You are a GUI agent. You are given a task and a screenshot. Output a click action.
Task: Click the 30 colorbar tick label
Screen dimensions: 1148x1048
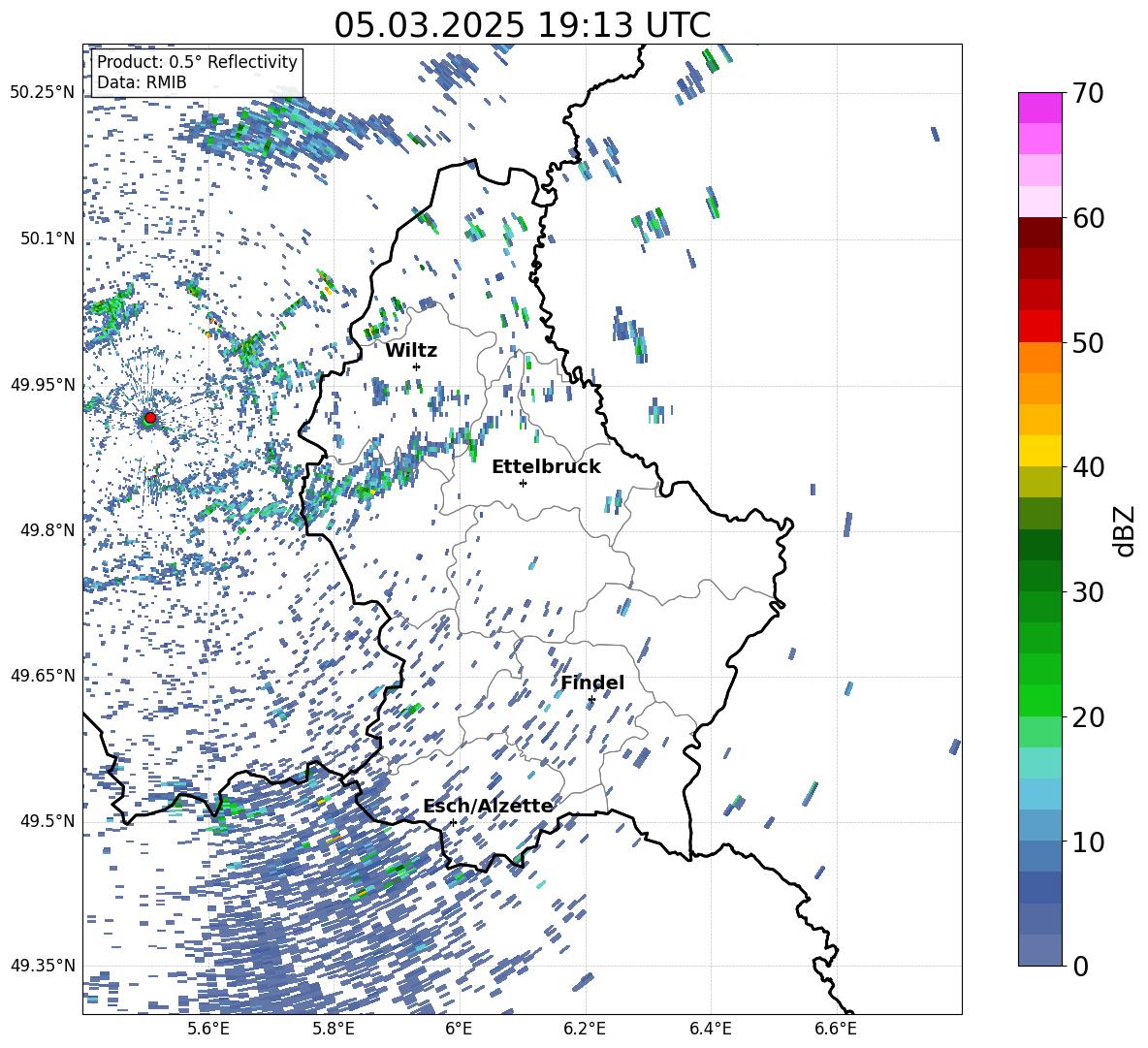1088,592
